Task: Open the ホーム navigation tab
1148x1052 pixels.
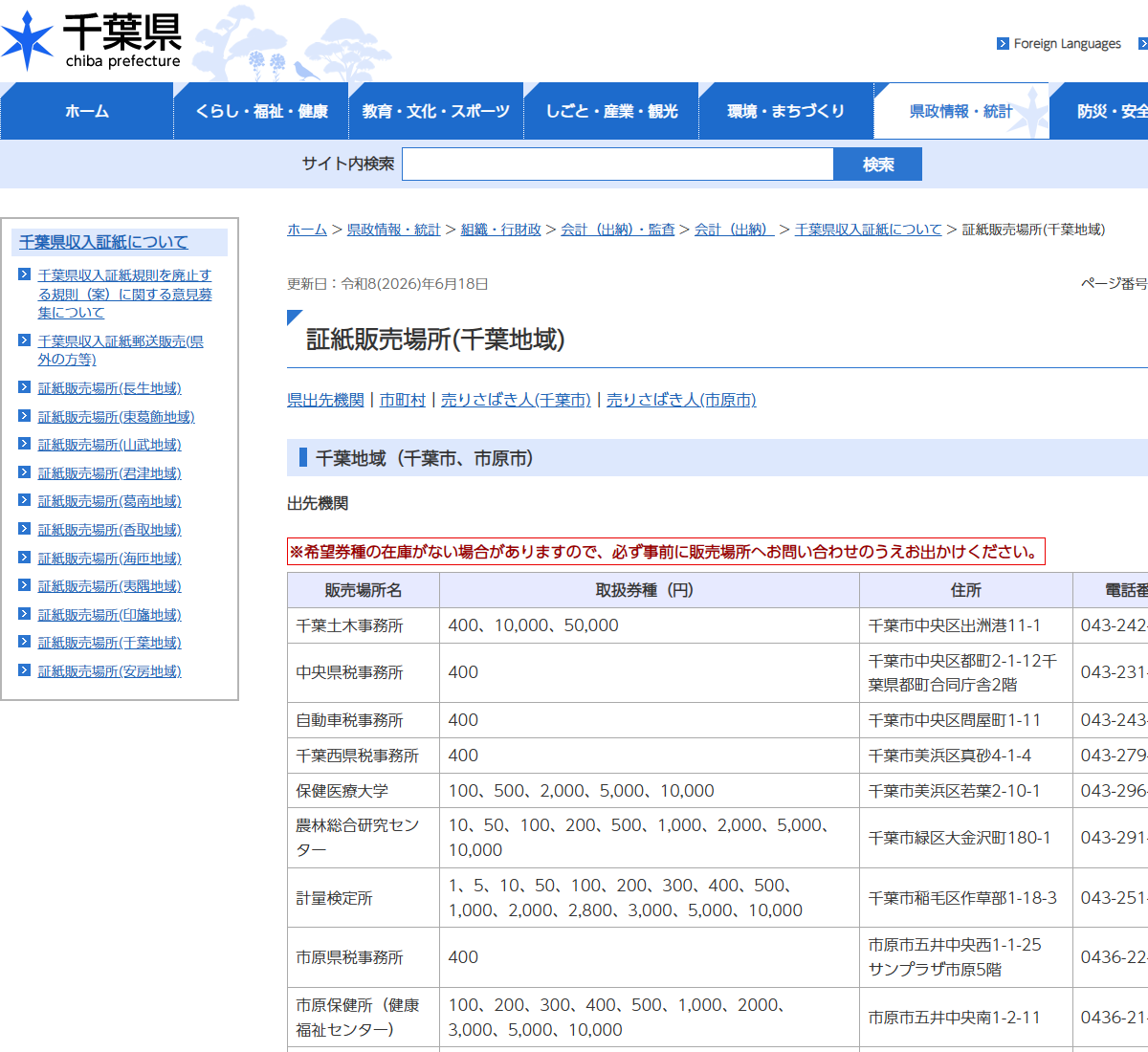Action: (87, 111)
